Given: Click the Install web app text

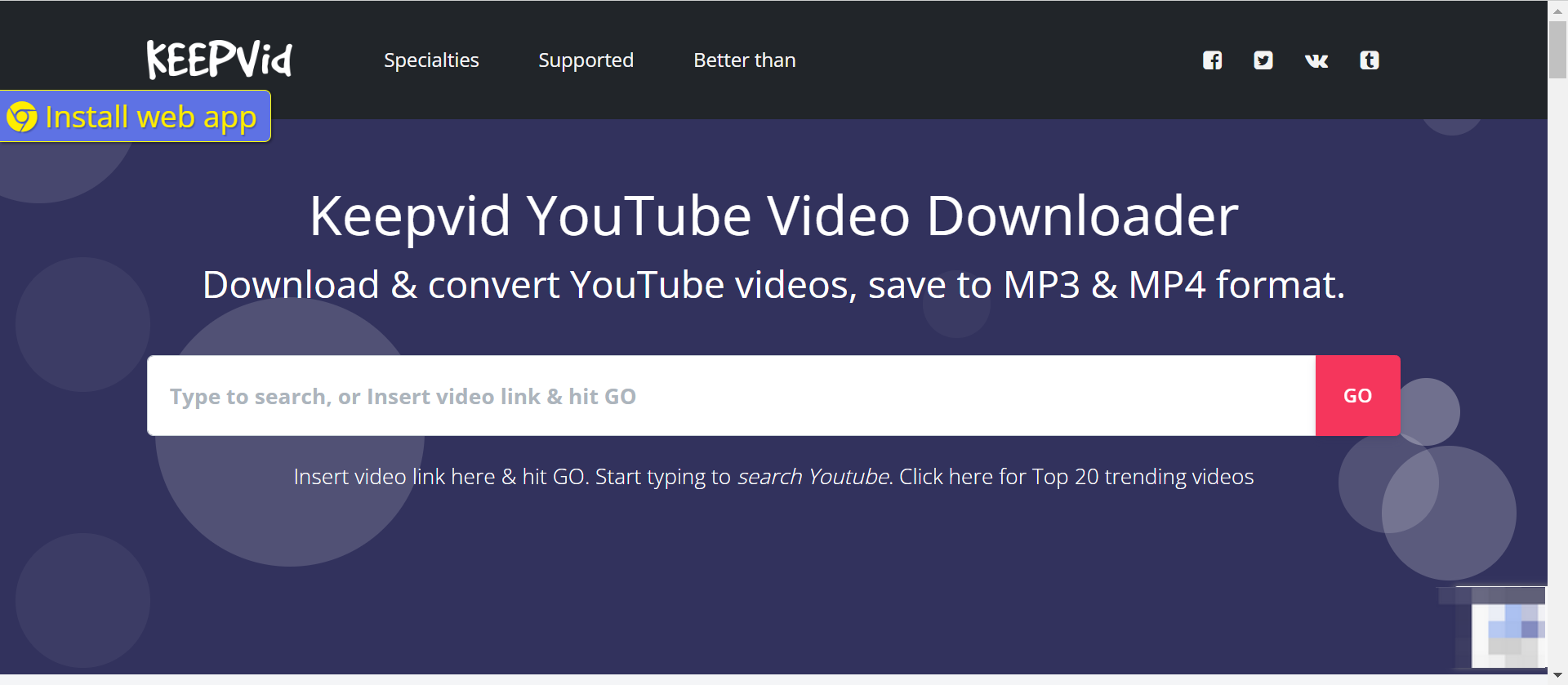Looking at the screenshot, I should coord(151,117).
